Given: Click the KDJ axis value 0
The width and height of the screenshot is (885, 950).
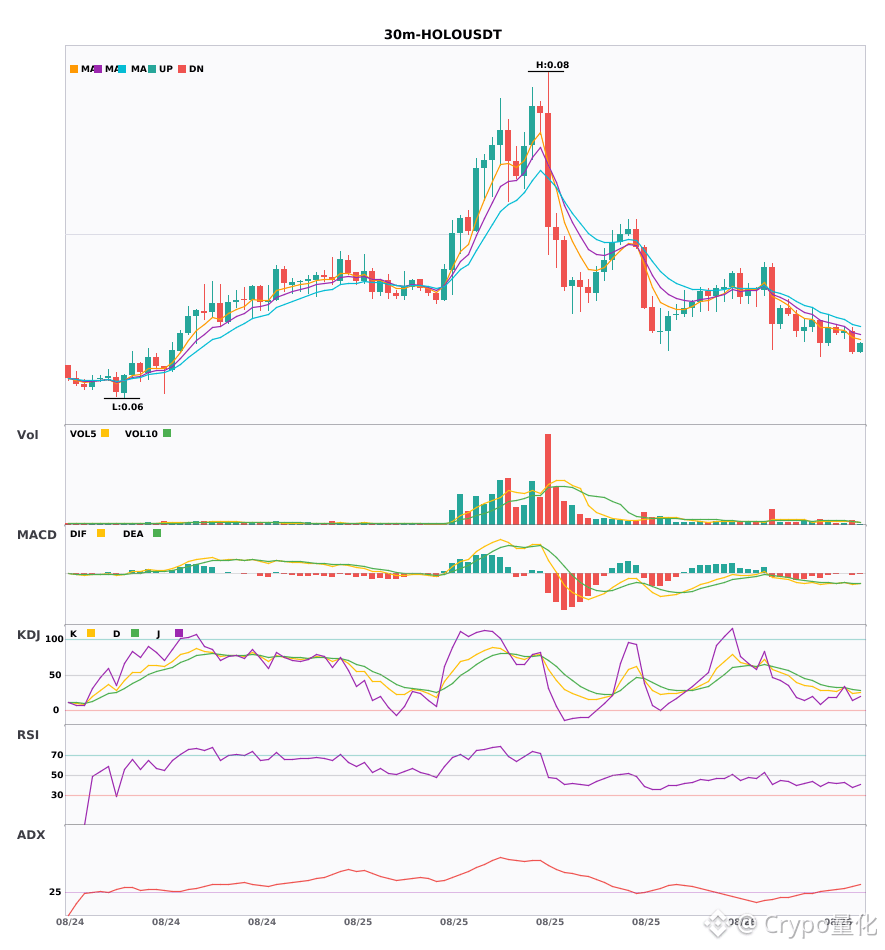Looking at the screenshot, I should coord(56,710).
